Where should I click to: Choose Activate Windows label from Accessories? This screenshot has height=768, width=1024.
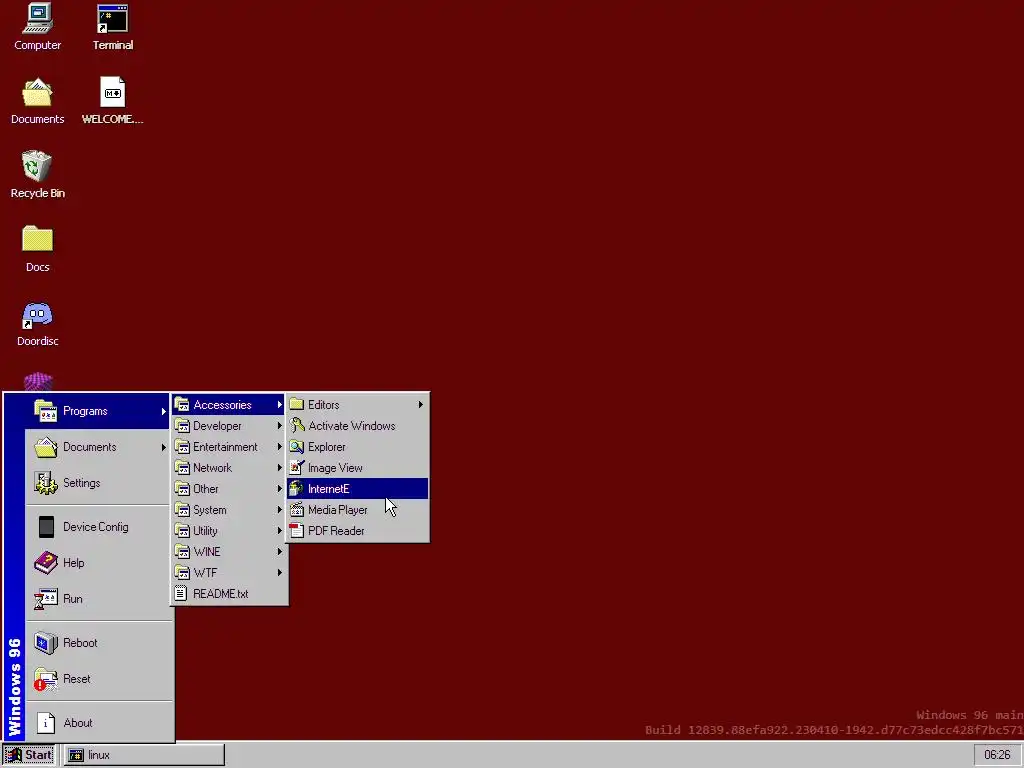tap(351, 426)
